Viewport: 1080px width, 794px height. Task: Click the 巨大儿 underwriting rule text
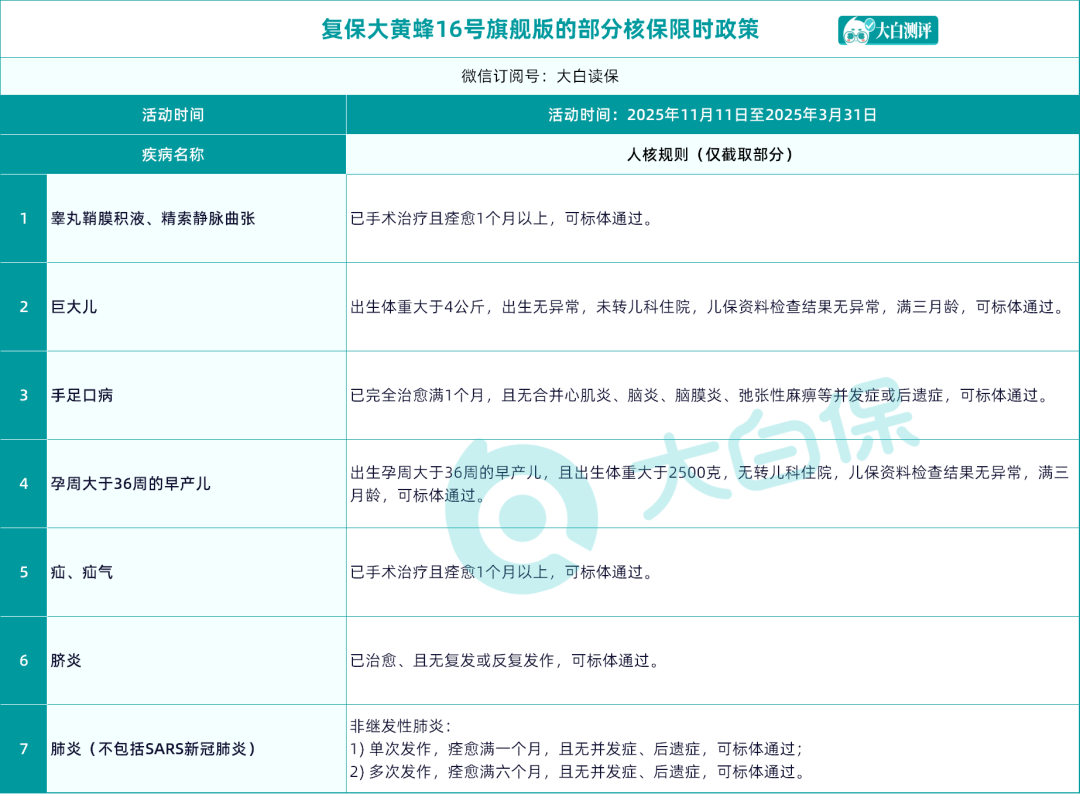point(708,307)
